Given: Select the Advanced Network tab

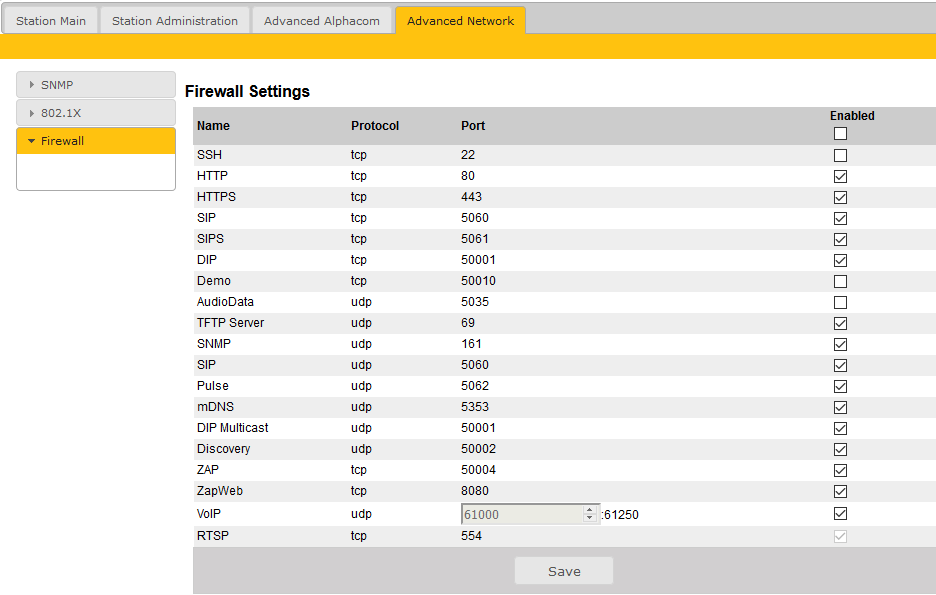Looking at the screenshot, I should (x=460, y=20).
